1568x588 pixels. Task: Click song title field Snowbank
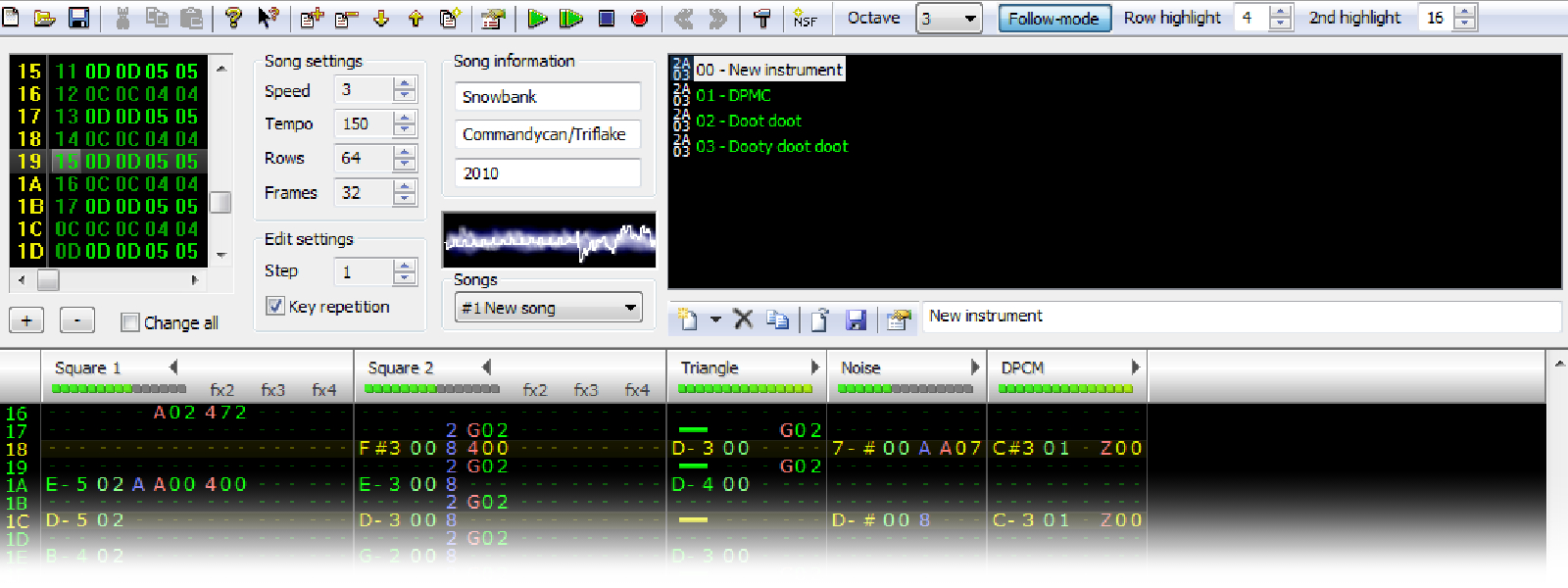pyautogui.click(x=548, y=97)
